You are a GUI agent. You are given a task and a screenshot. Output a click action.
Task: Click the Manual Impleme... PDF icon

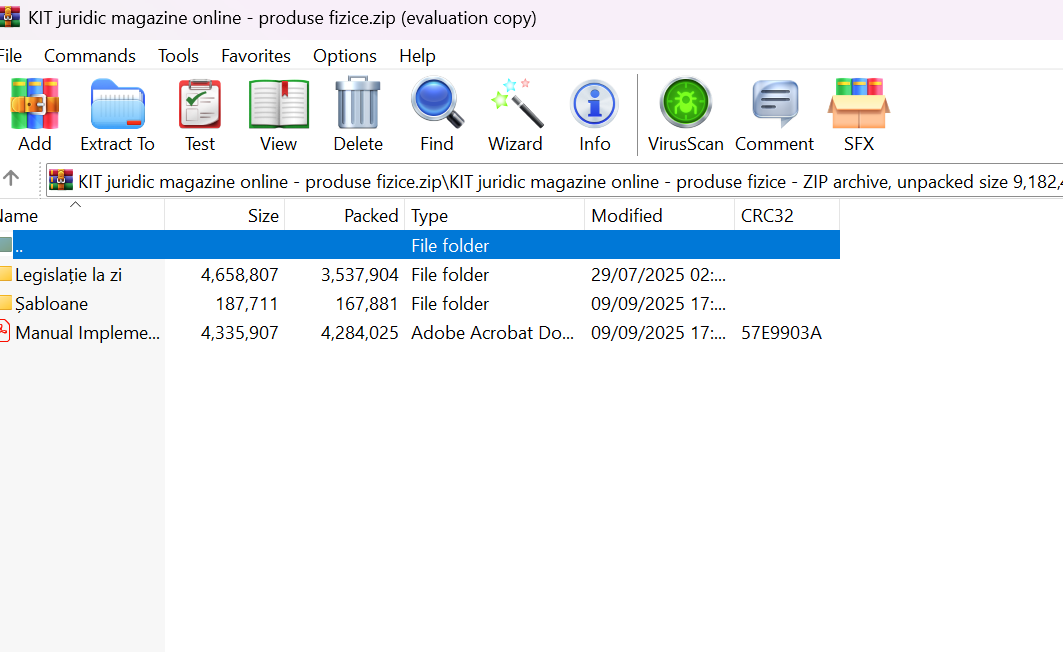[5, 332]
